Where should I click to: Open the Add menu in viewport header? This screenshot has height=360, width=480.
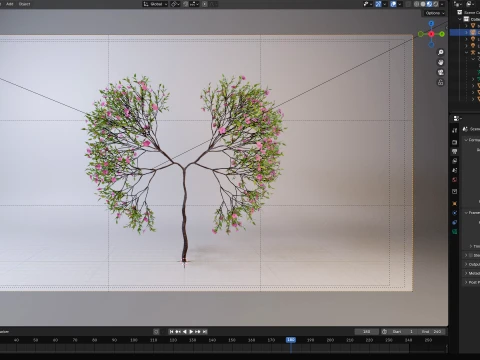click(10, 4)
